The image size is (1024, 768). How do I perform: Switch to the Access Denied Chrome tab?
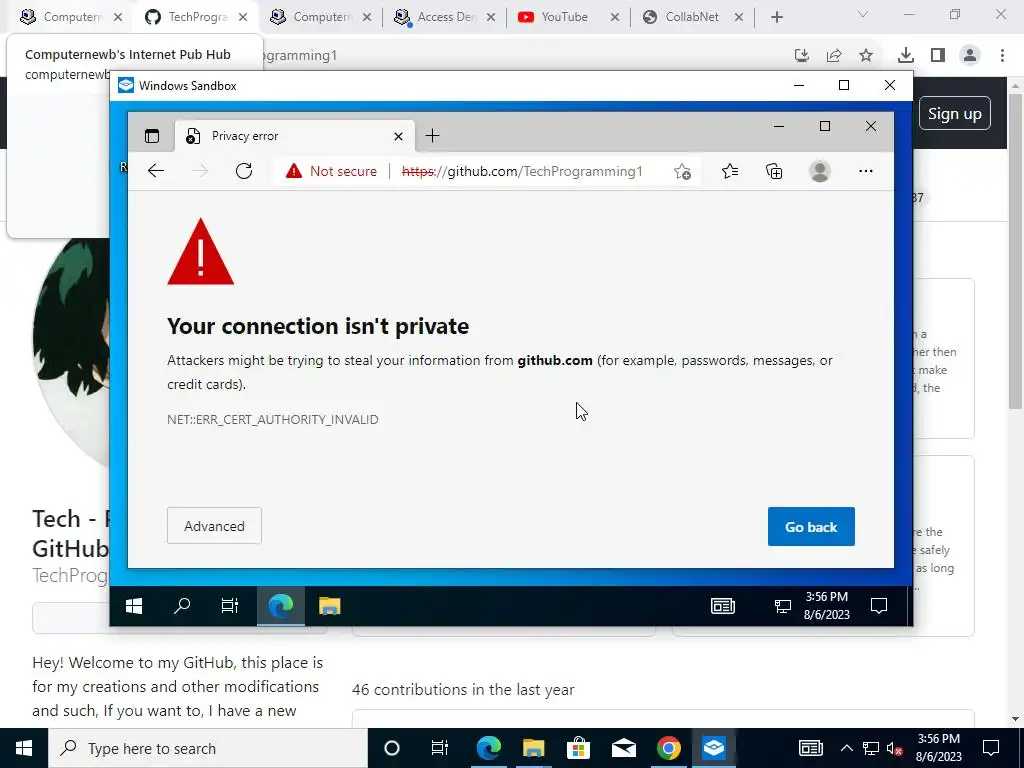click(x=446, y=17)
